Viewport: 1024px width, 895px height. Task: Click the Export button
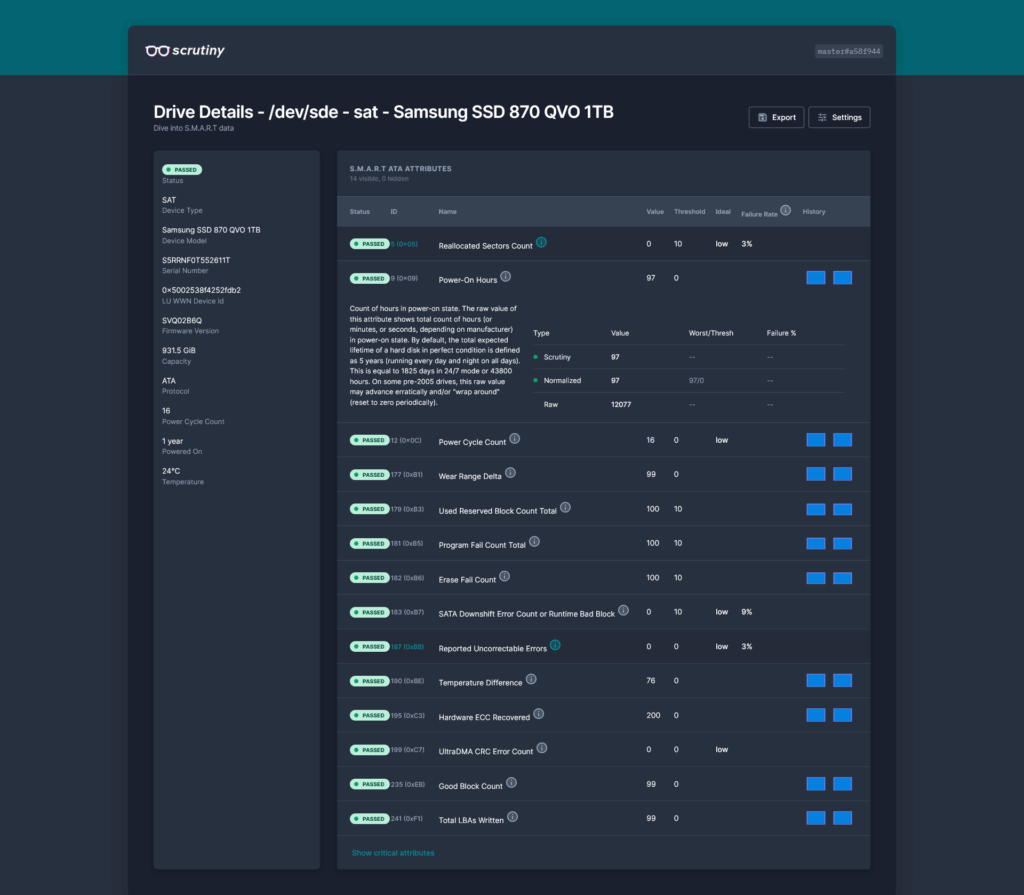(x=776, y=118)
